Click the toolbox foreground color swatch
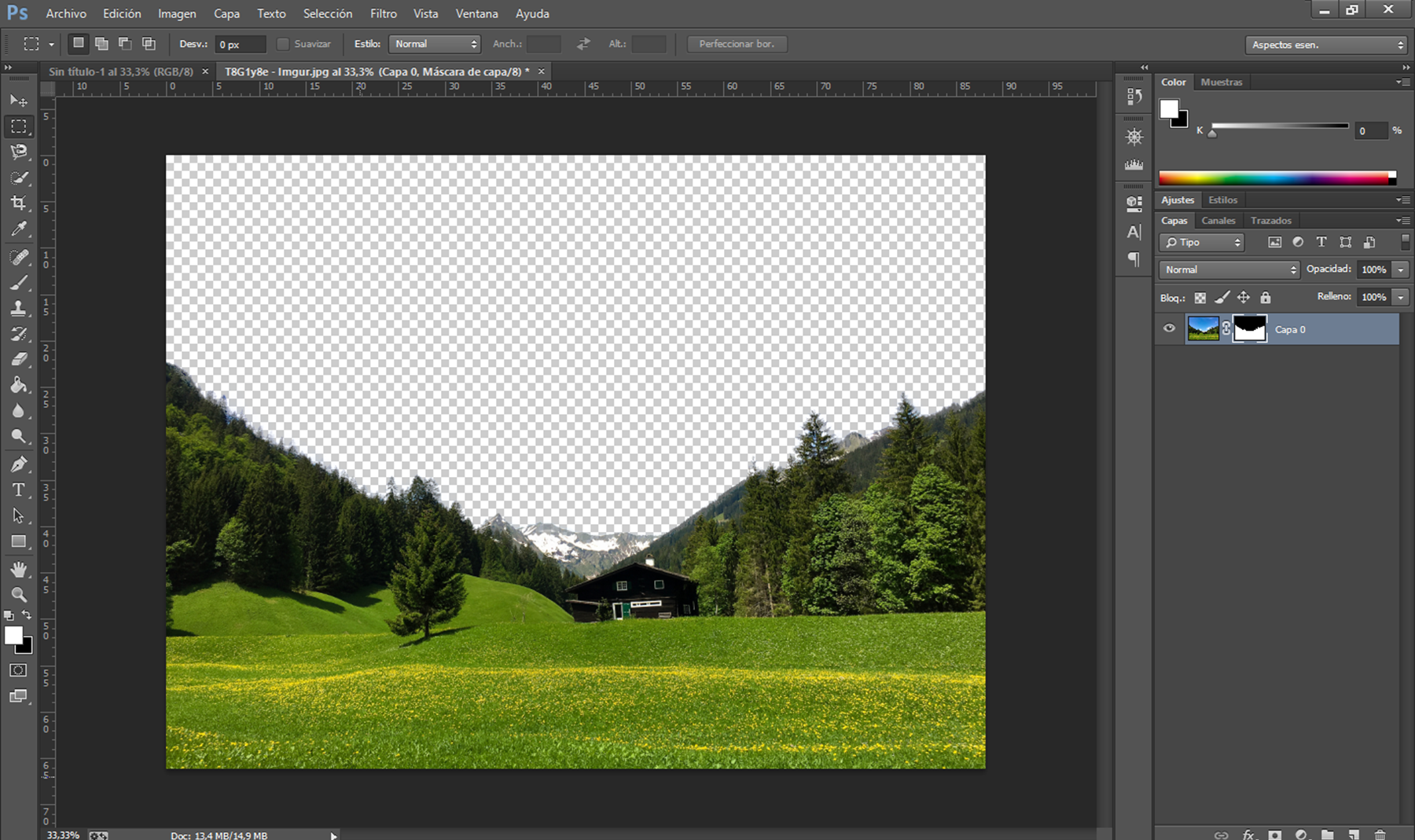The image size is (1415, 840). 13,635
